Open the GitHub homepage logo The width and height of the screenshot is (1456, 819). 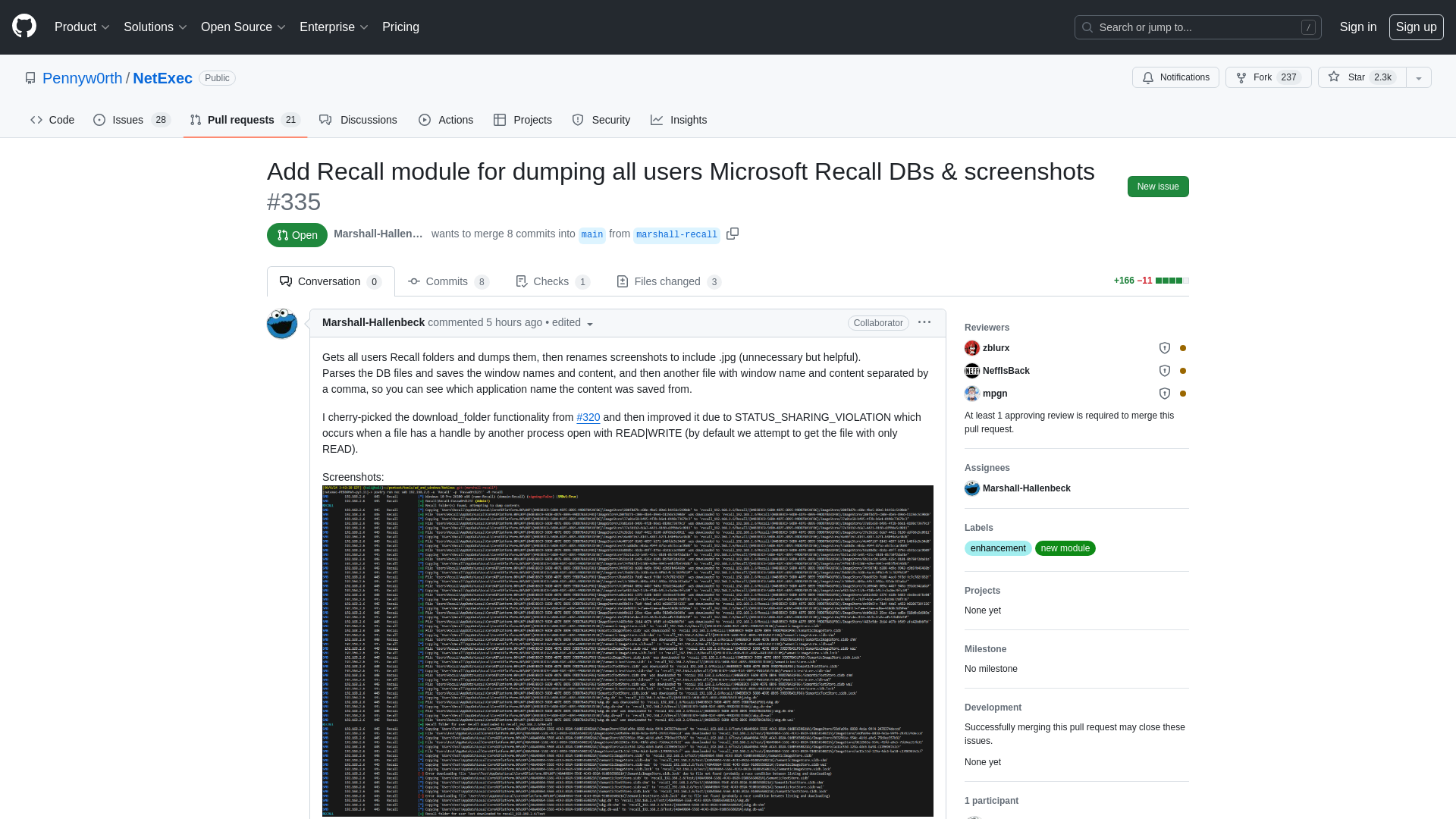point(24,27)
